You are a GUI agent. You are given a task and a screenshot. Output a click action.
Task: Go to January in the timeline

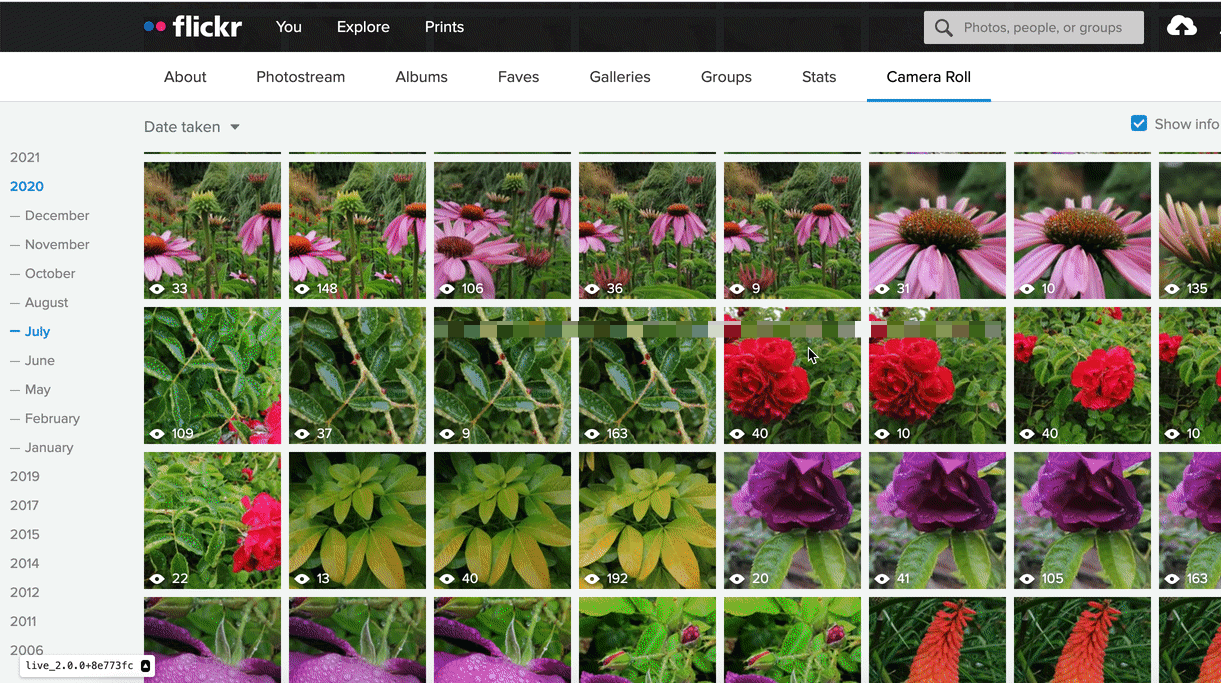point(49,447)
